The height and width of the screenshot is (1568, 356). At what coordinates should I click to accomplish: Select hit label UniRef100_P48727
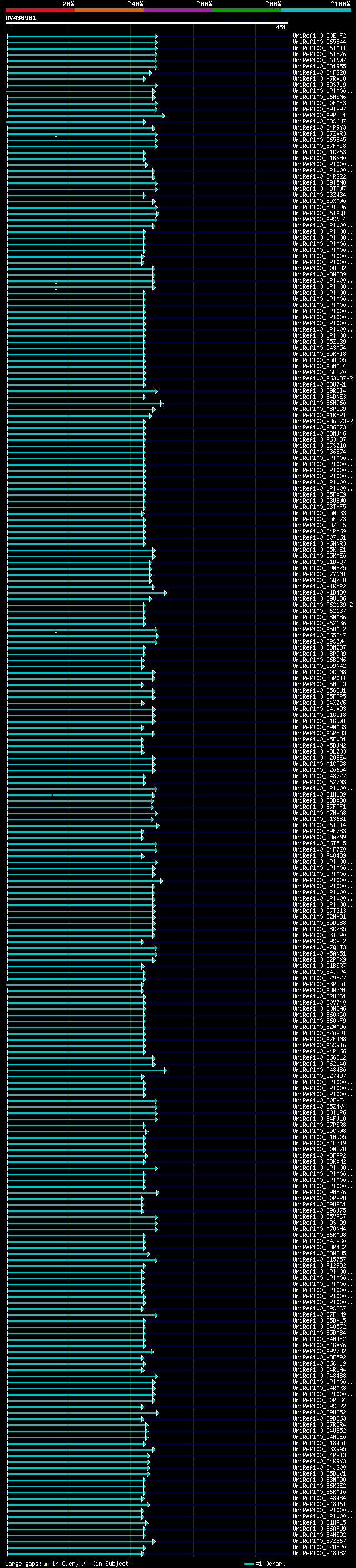(319, 776)
